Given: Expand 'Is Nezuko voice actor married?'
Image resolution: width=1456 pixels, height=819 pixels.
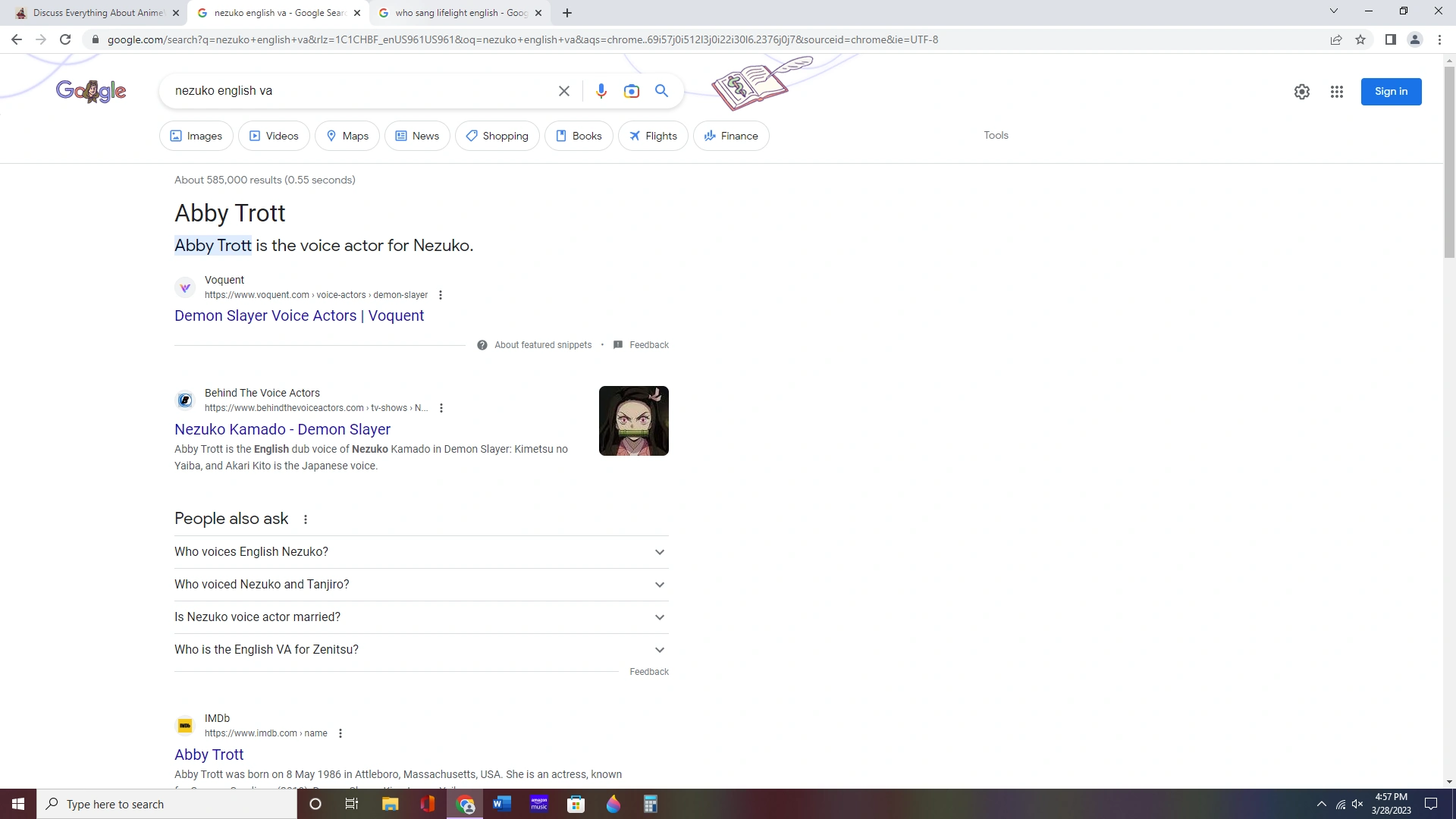Looking at the screenshot, I should (x=421, y=617).
